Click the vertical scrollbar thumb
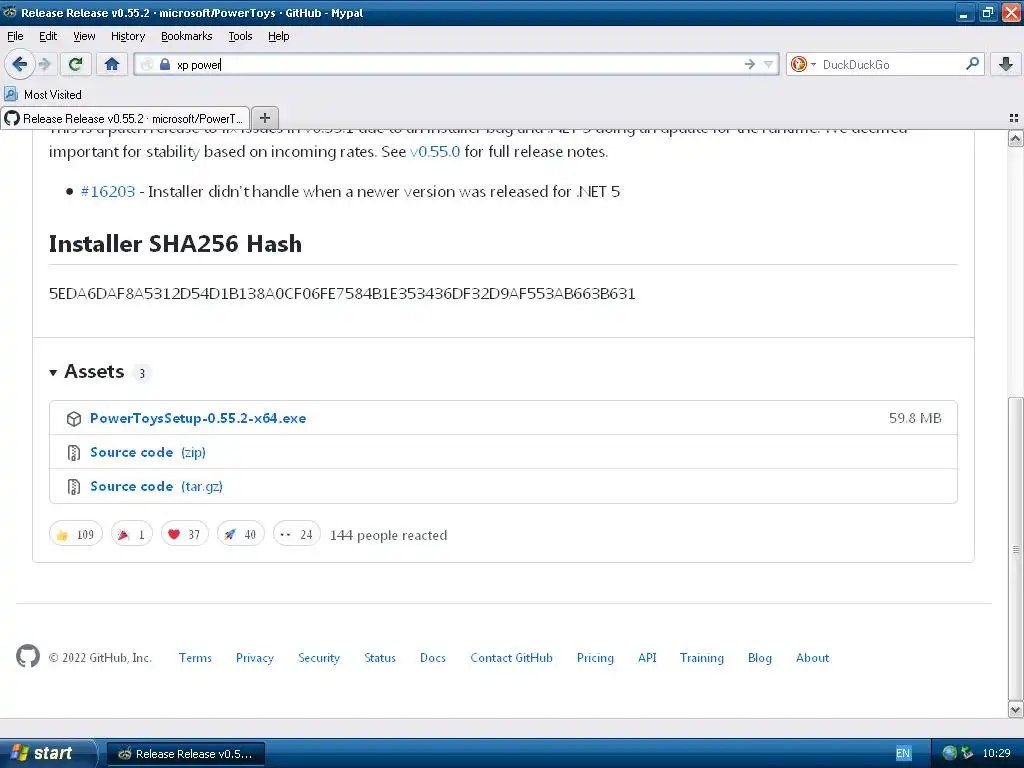This screenshot has height=768, width=1024. (x=1016, y=549)
